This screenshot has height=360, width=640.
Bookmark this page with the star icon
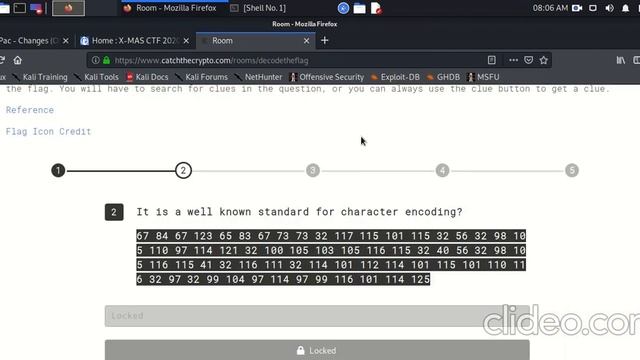coord(544,60)
